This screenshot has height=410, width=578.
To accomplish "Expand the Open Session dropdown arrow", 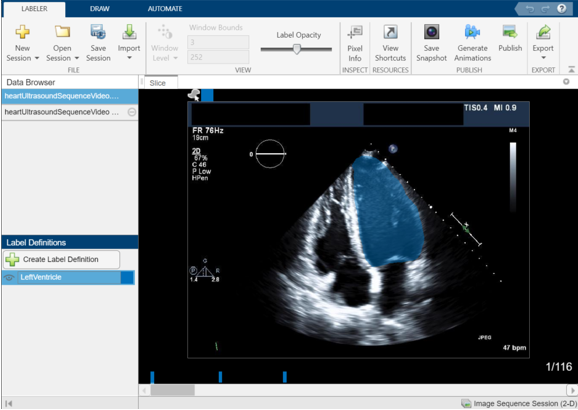I will [77, 58].
